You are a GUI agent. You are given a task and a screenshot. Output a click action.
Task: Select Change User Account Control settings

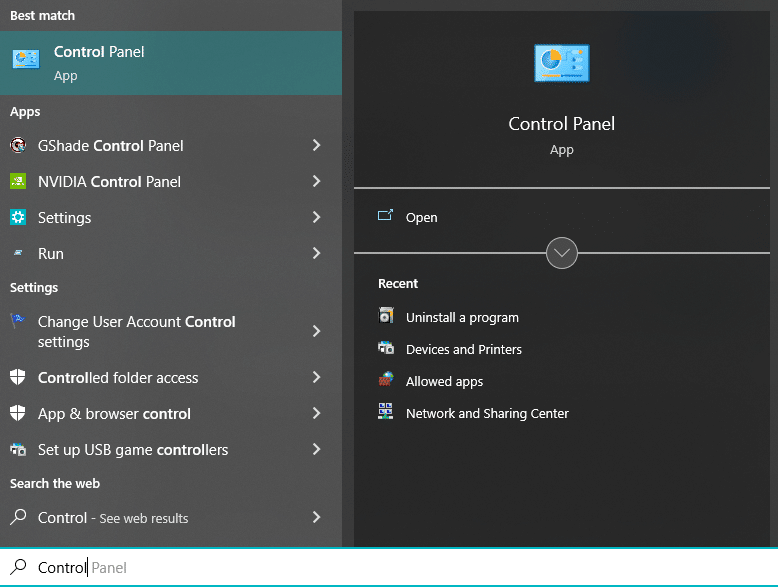[x=171, y=331]
